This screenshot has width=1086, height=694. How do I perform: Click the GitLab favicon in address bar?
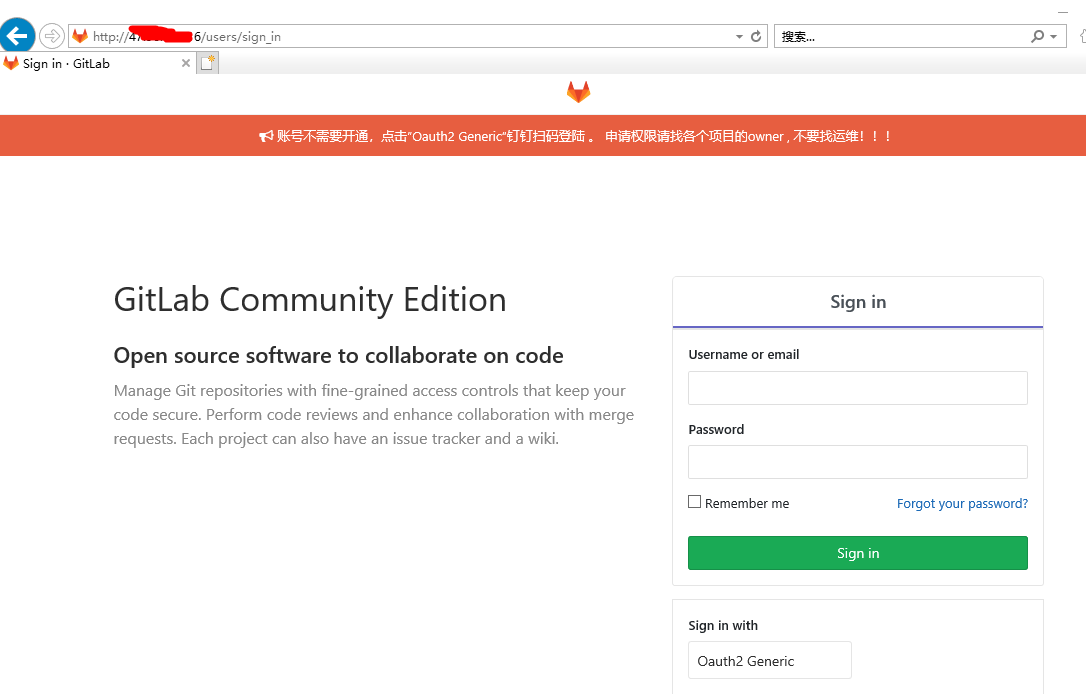80,36
